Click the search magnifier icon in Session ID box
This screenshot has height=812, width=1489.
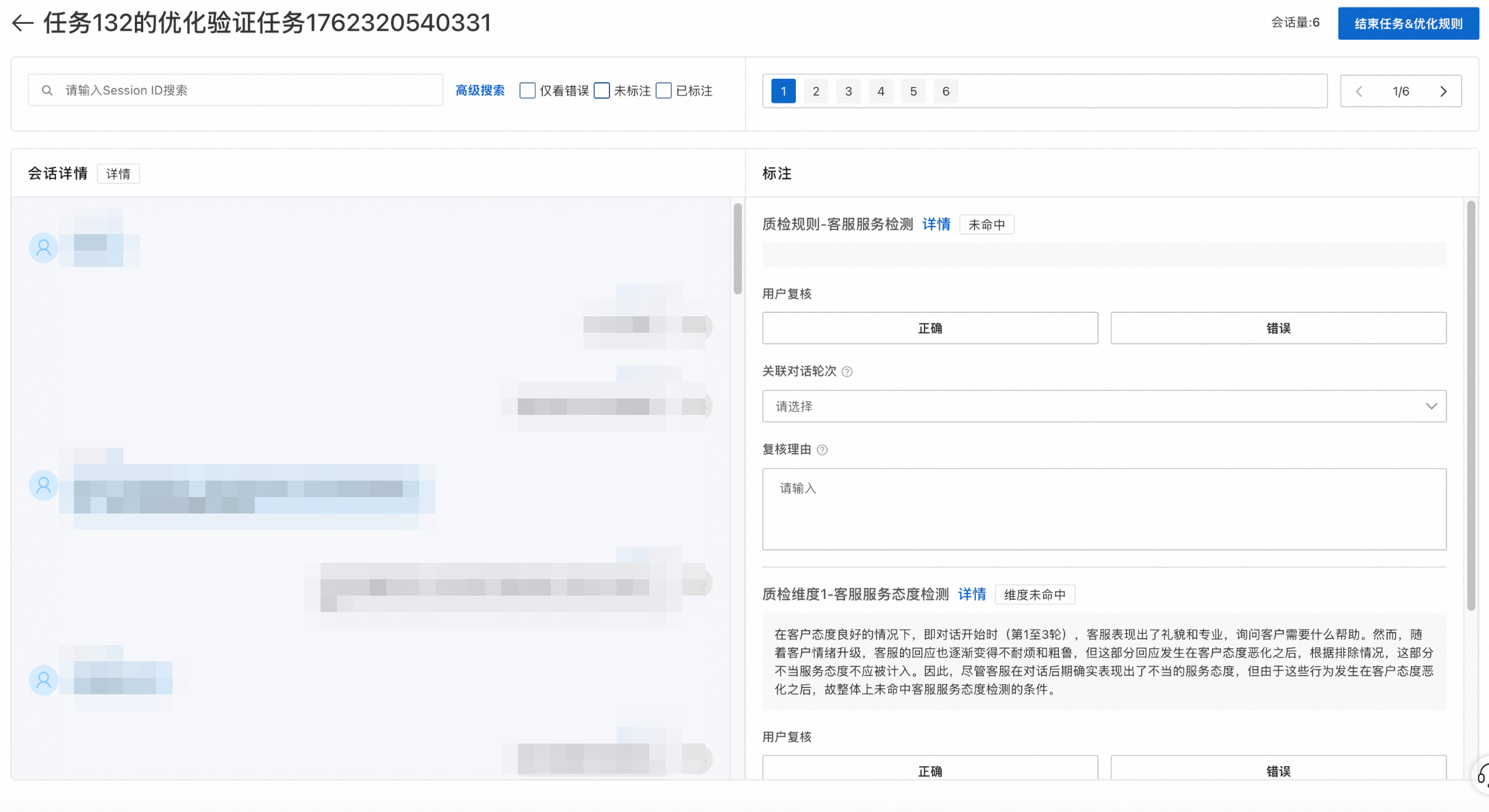(47, 90)
